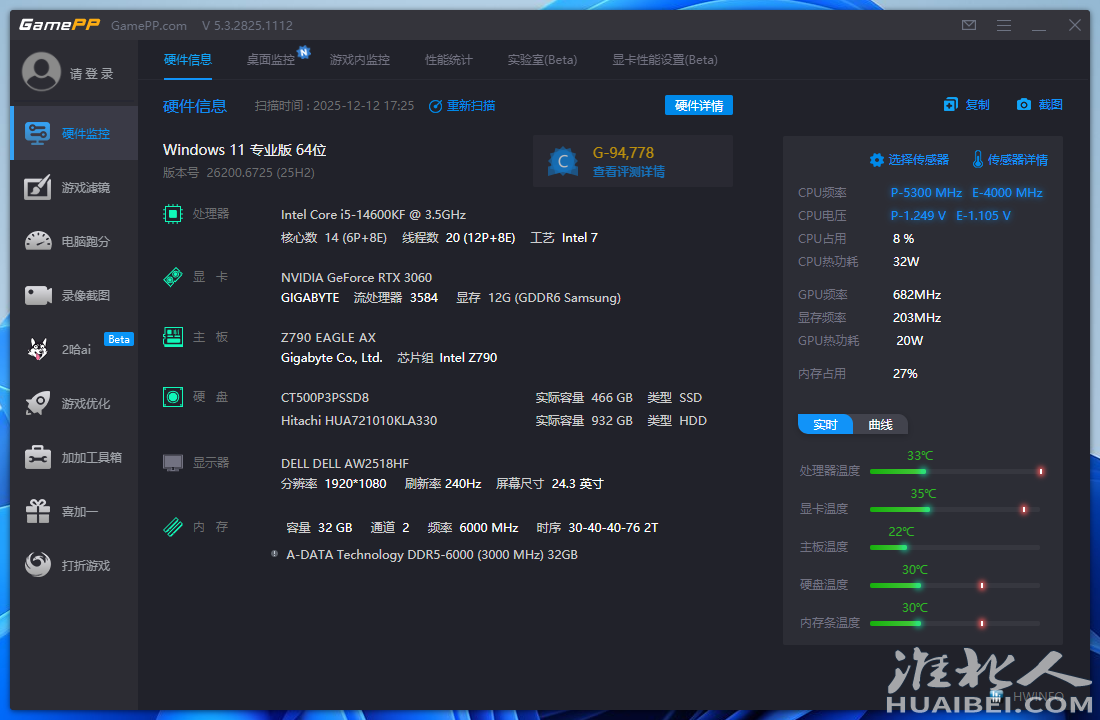
Task: Click the 喜加一 gift icon
Action: tap(38, 511)
